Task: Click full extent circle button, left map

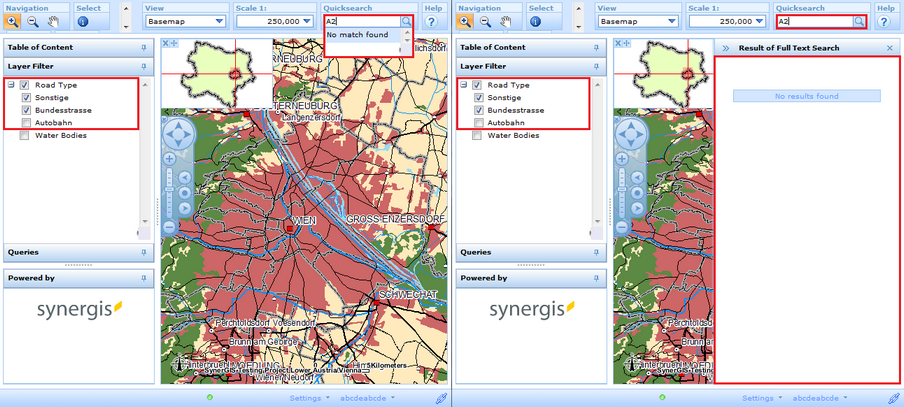Action: pyautogui.click(x=185, y=193)
